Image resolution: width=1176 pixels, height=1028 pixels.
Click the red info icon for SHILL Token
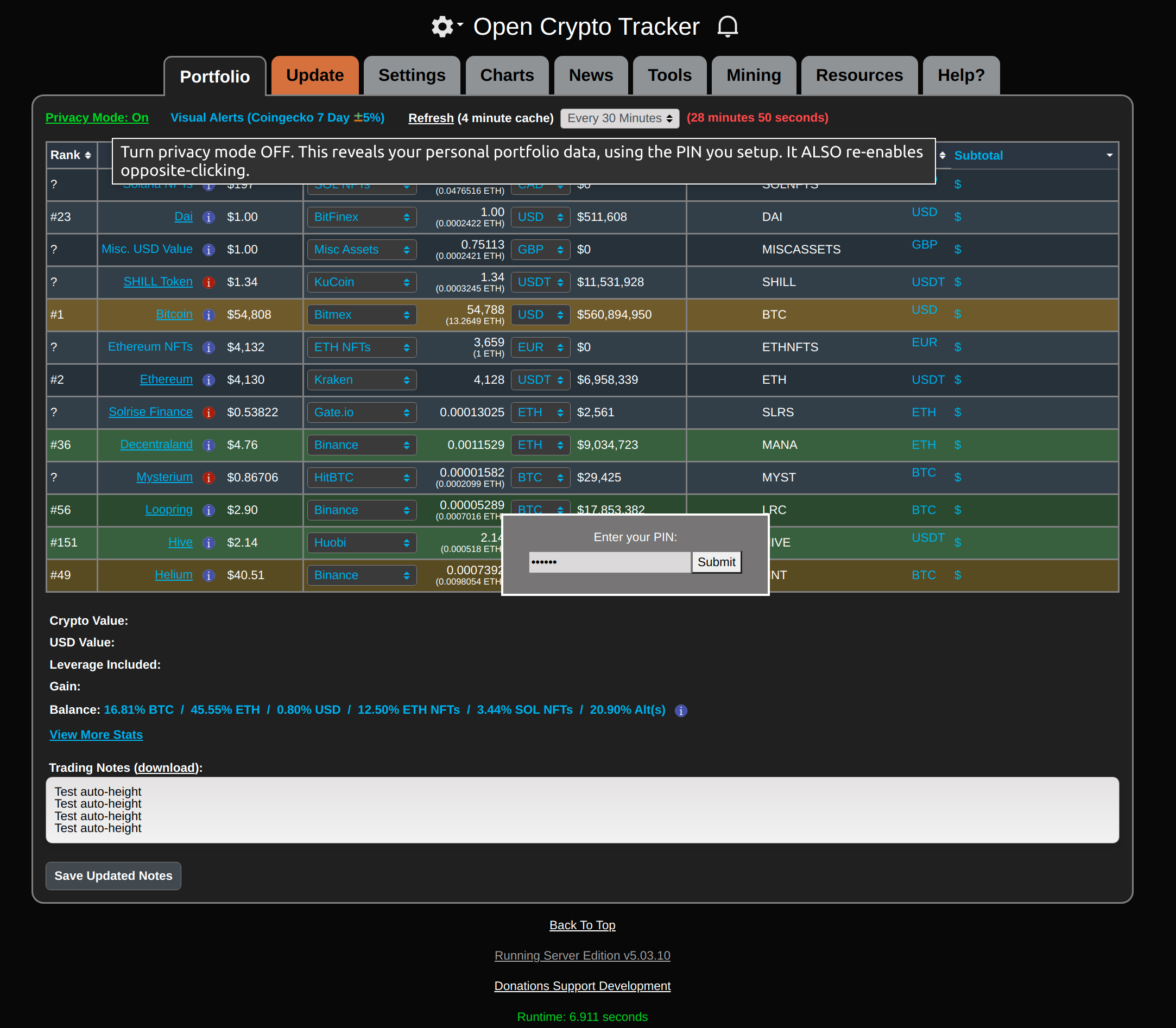coord(209,283)
